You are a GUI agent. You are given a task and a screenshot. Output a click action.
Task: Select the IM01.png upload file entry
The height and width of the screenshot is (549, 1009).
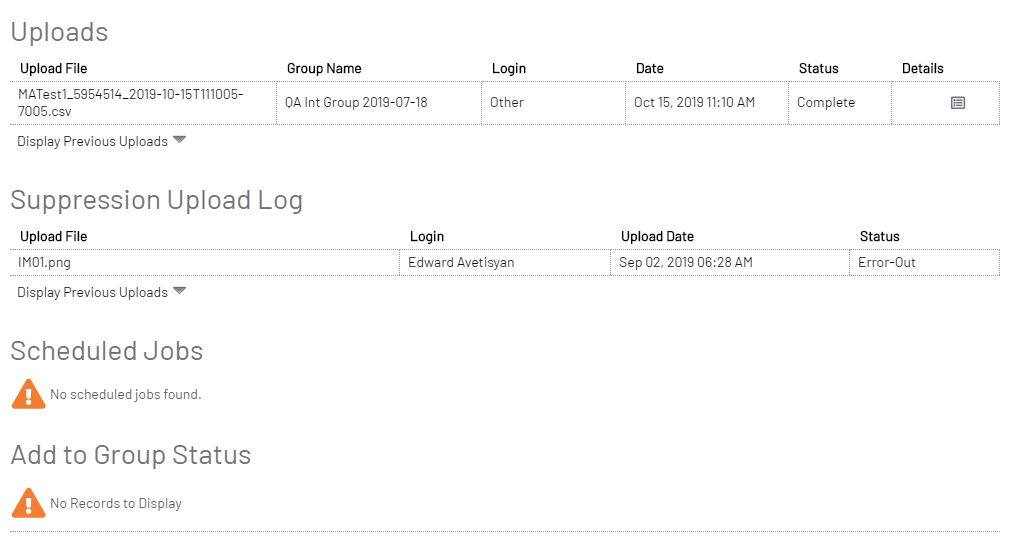[45, 262]
